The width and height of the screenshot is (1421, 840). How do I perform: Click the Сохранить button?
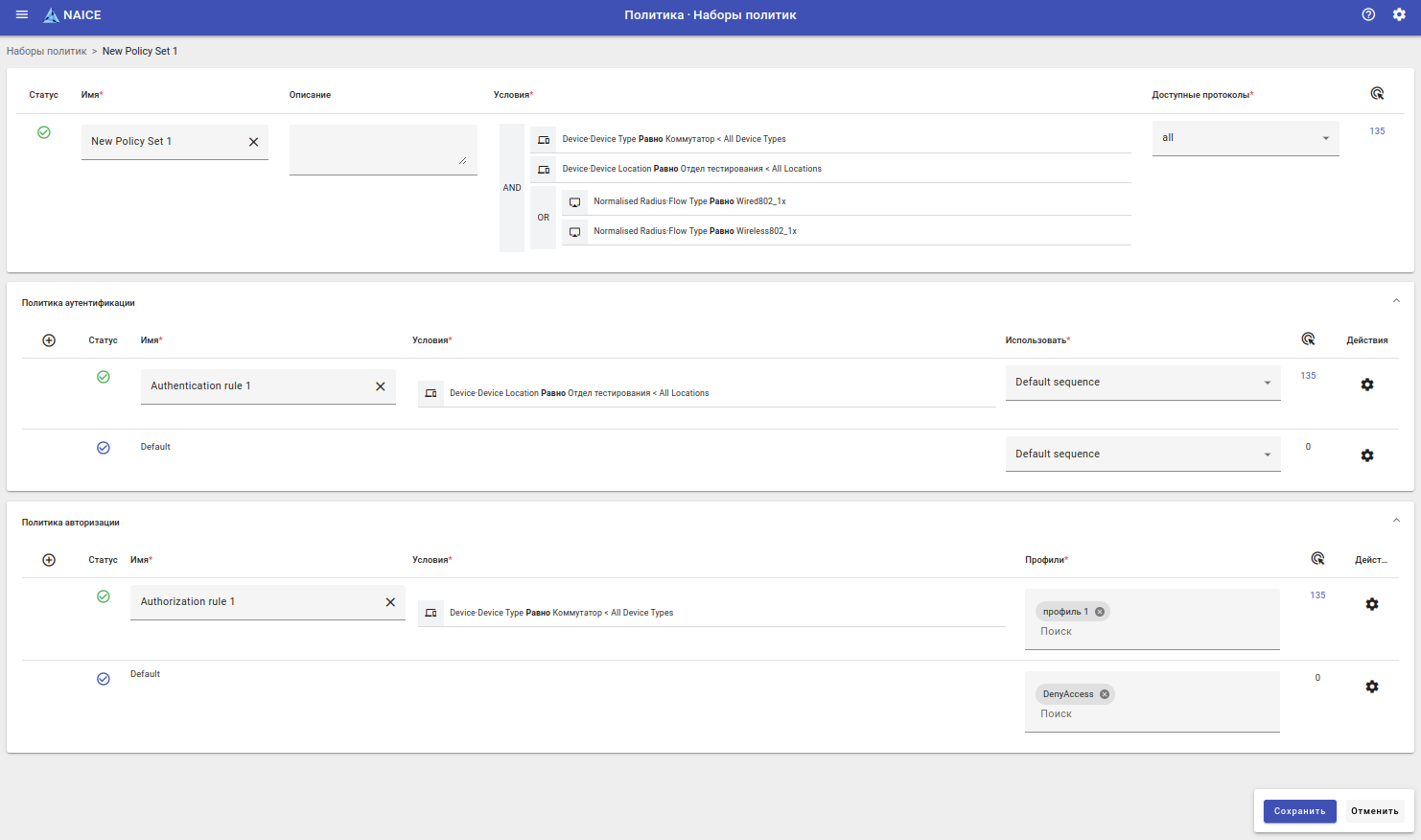pyautogui.click(x=1299, y=811)
